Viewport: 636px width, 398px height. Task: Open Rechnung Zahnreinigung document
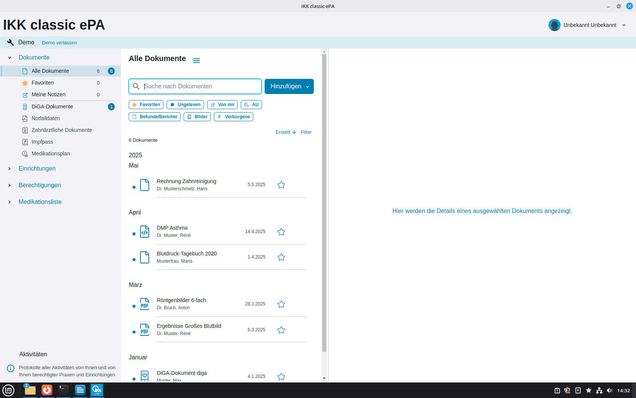(x=218, y=185)
